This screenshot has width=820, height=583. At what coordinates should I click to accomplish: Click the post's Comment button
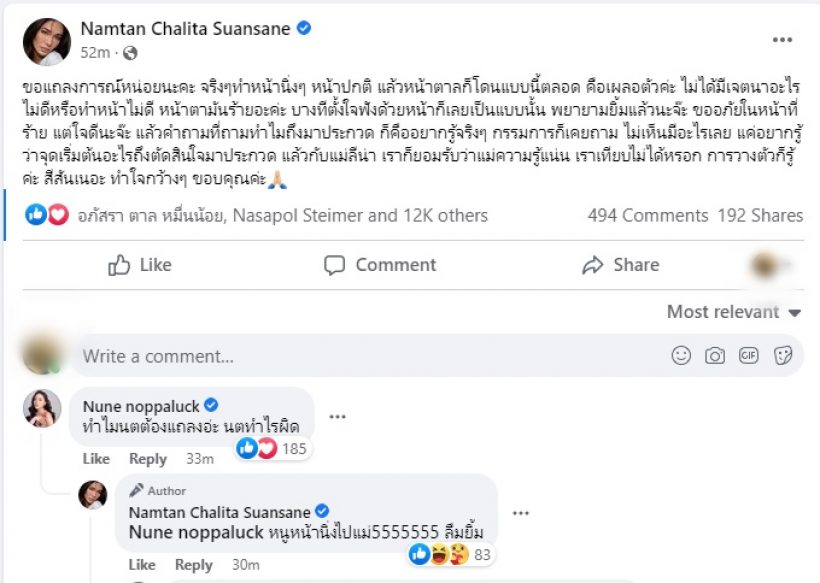380,265
